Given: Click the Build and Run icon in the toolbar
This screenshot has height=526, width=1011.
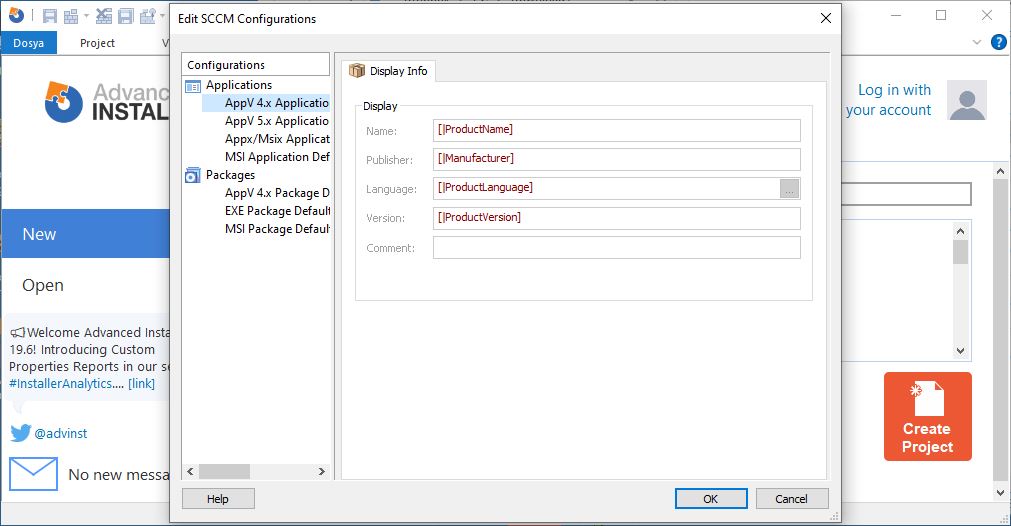Looking at the screenshot, I should tap(148, 15).
